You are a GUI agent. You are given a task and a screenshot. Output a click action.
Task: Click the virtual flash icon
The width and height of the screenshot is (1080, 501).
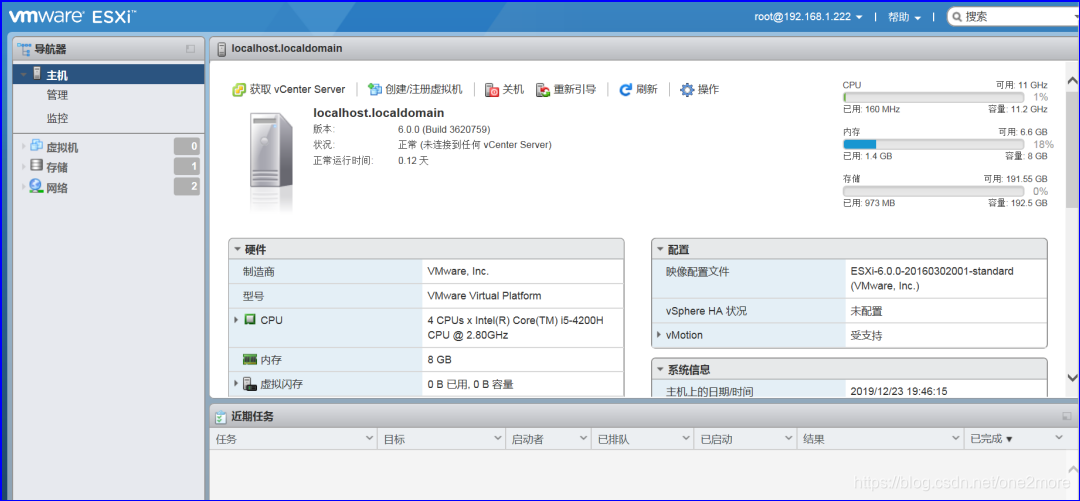(249, 384)
